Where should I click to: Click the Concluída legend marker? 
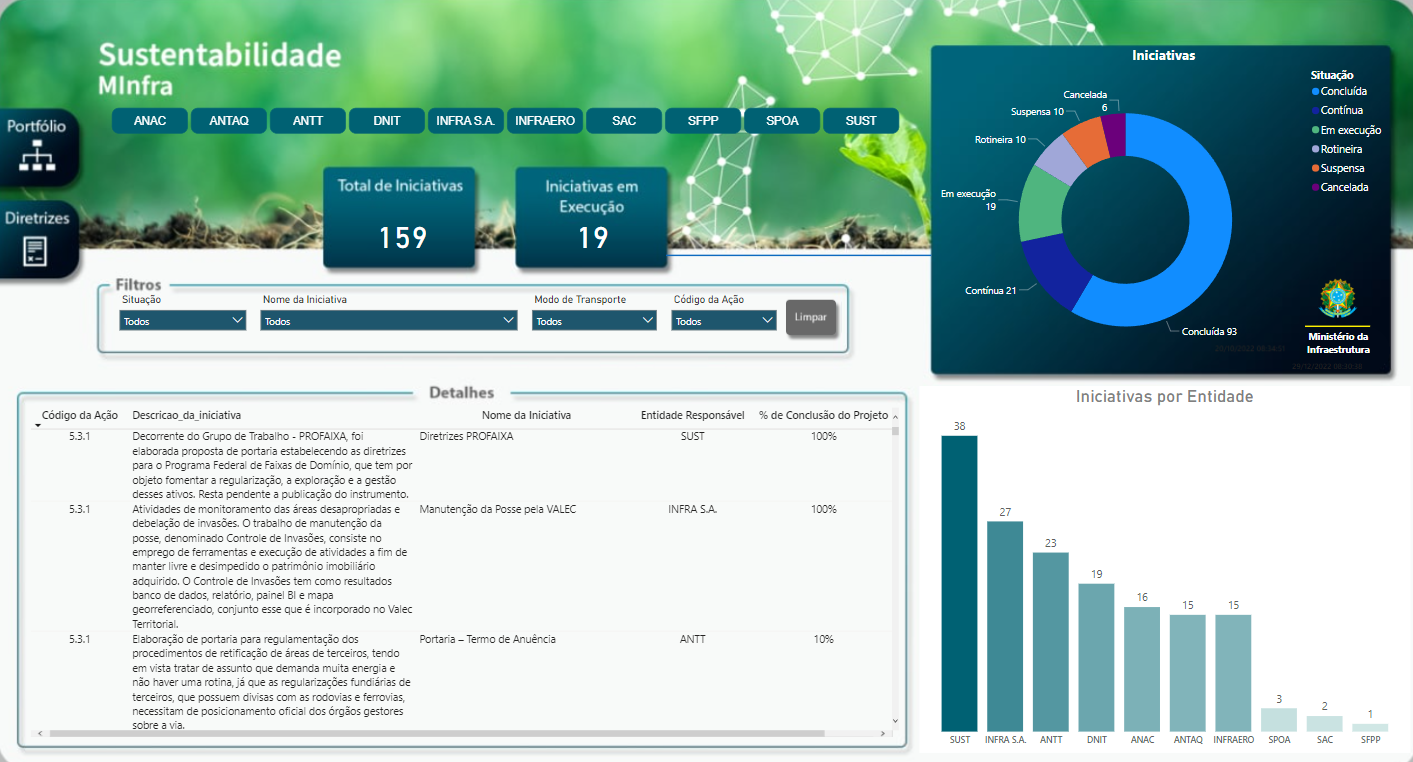pos(1315,92)
